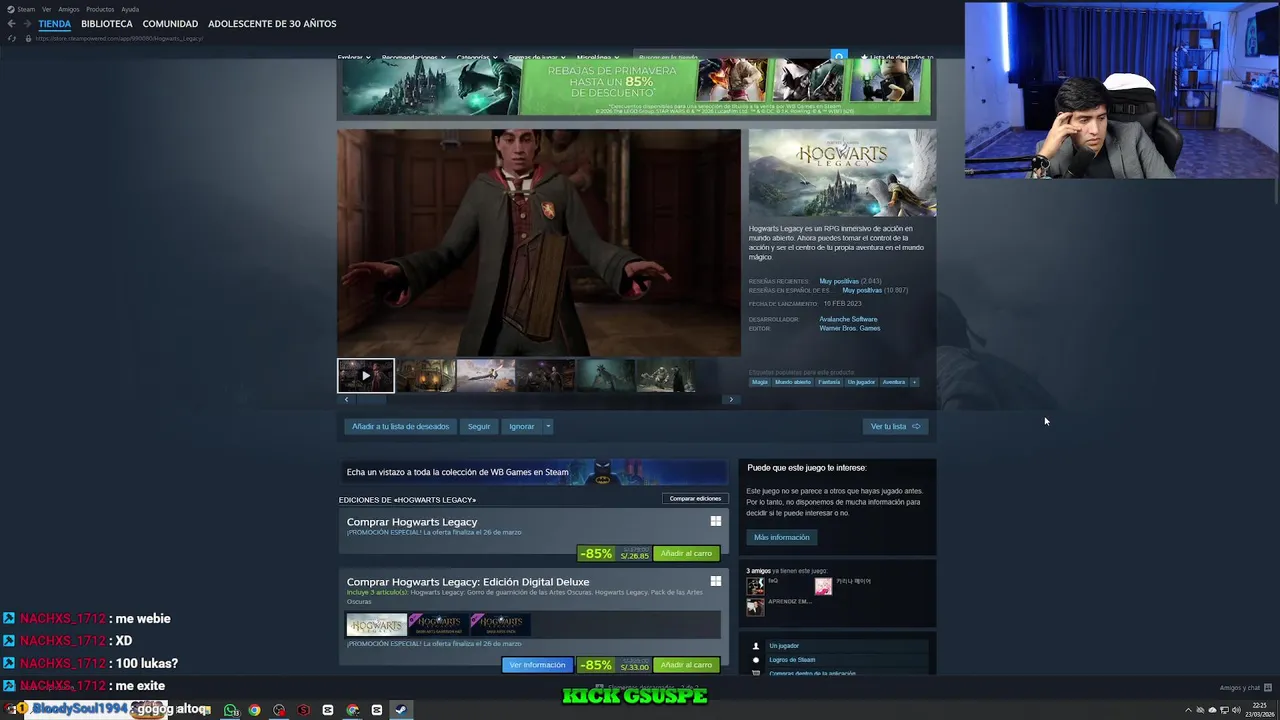Select the fifth screenshot thumbnail

tap(606, 375)
